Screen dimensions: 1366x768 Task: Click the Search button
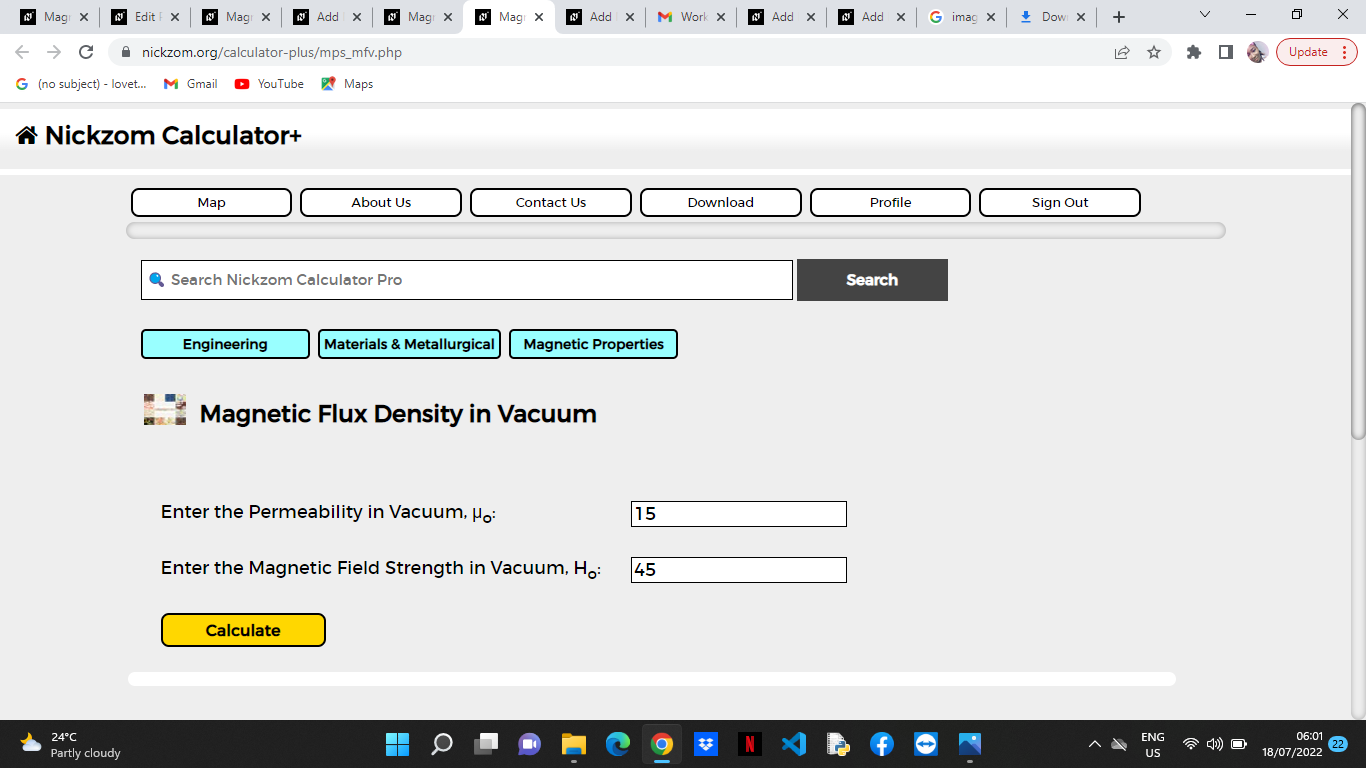pyautogui.click(x=872, y=280)
